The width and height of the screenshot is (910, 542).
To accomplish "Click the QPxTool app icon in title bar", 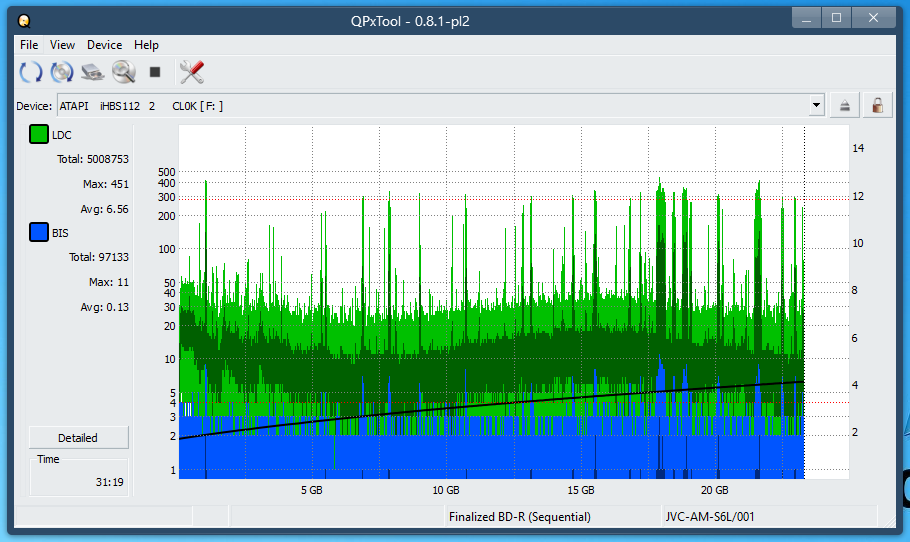I will click(24, 20).
